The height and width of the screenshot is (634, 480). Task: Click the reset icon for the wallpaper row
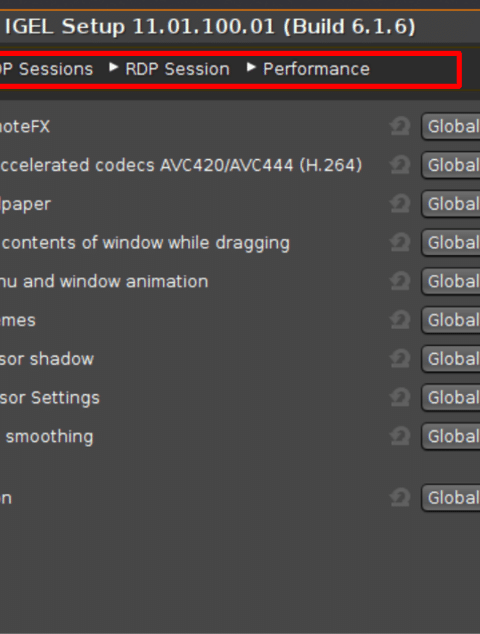pos(400,204)
